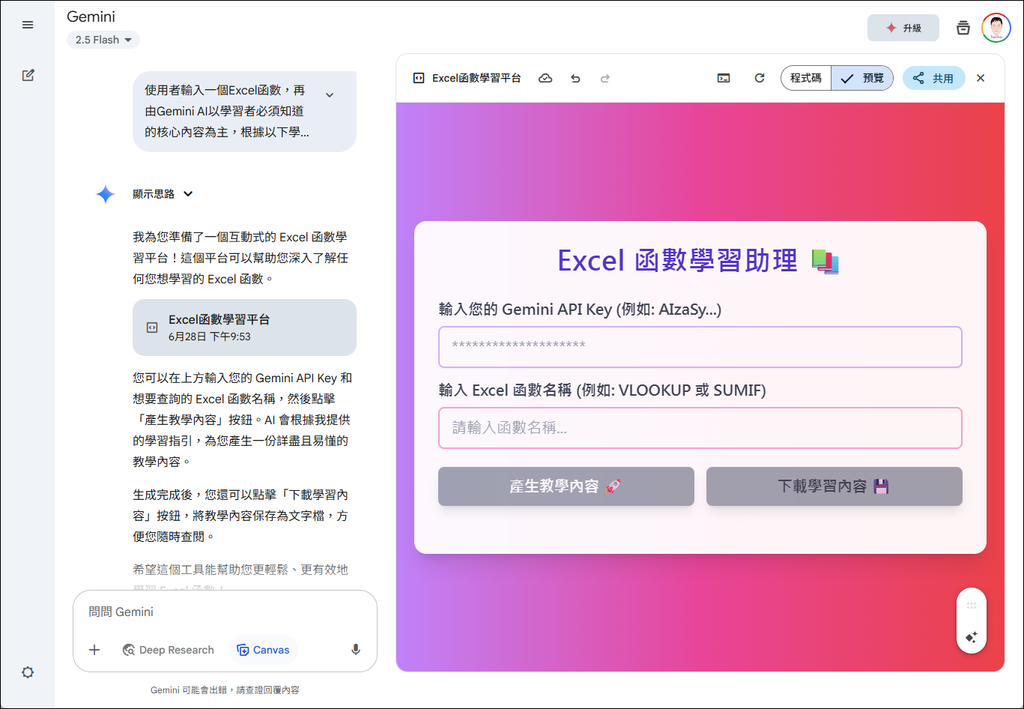Activate the microphone voice input
The height and width of the screenshot is (709, 1024).
click(355, 650)
